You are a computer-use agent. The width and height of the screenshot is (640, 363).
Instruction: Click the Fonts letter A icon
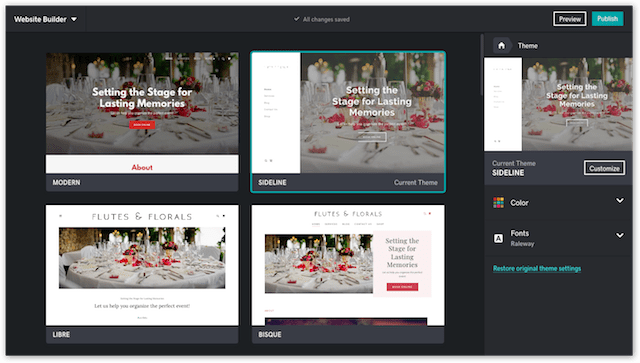click(x=498, y=238)
